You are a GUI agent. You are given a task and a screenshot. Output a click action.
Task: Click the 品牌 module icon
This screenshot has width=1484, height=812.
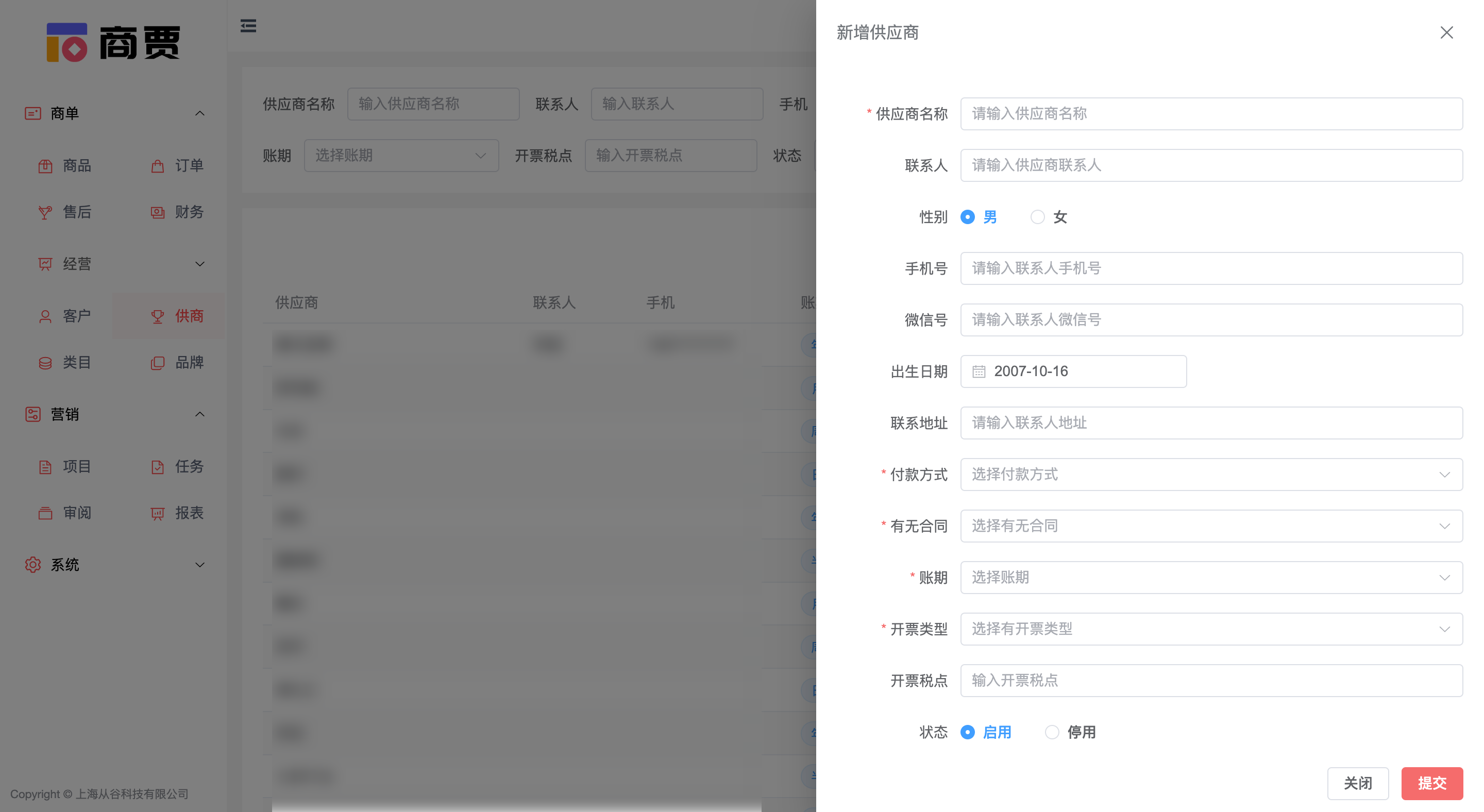tap(157, 363)
